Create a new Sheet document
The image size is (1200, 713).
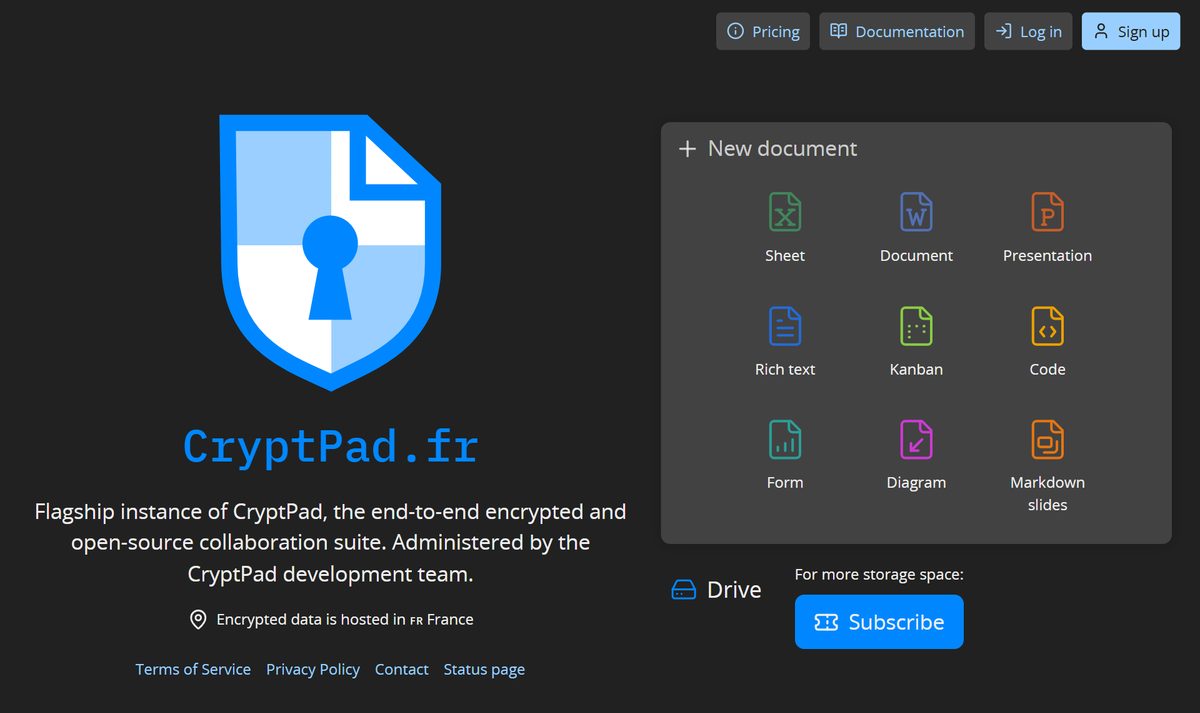point(785,228)
